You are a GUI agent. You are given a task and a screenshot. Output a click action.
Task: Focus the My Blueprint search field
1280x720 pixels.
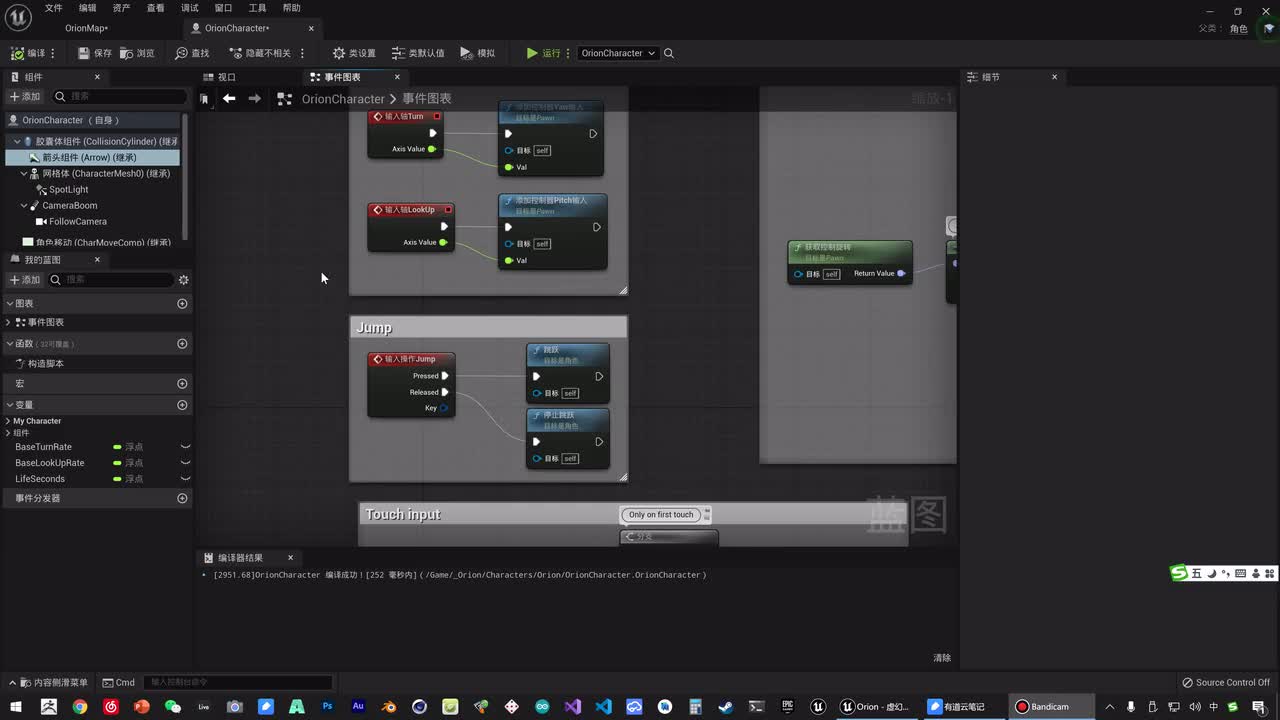pos(110,280)
